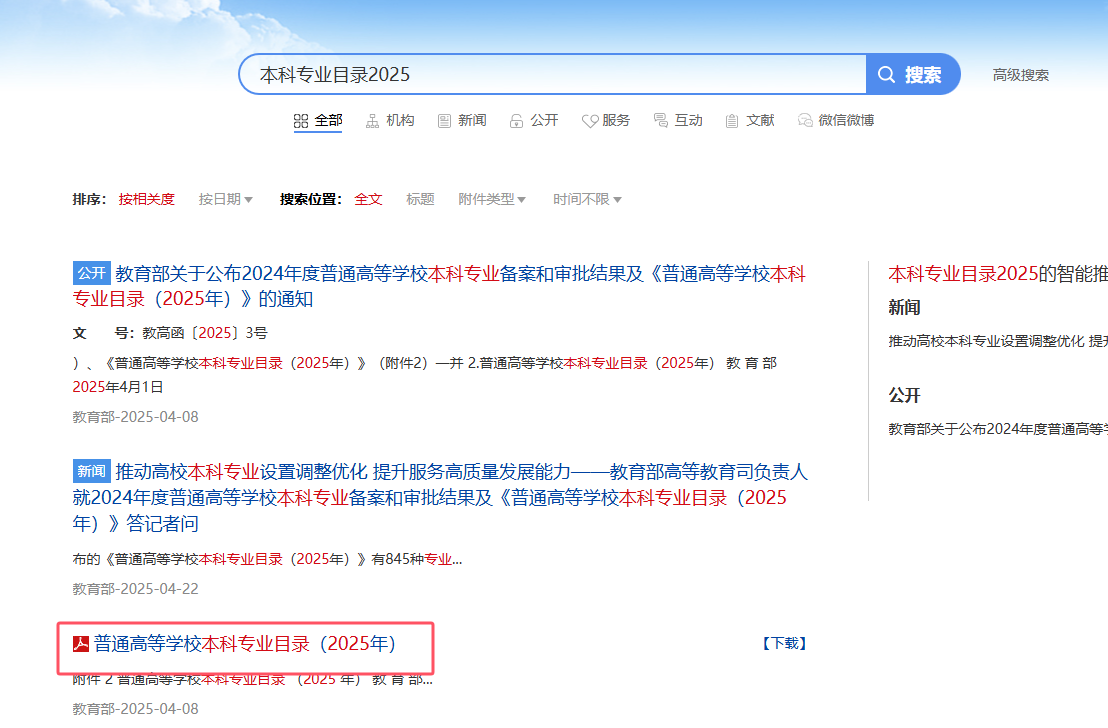Click the 全部 grid icon
This screenshot has height=728, width=1108.
pos(301,121)
